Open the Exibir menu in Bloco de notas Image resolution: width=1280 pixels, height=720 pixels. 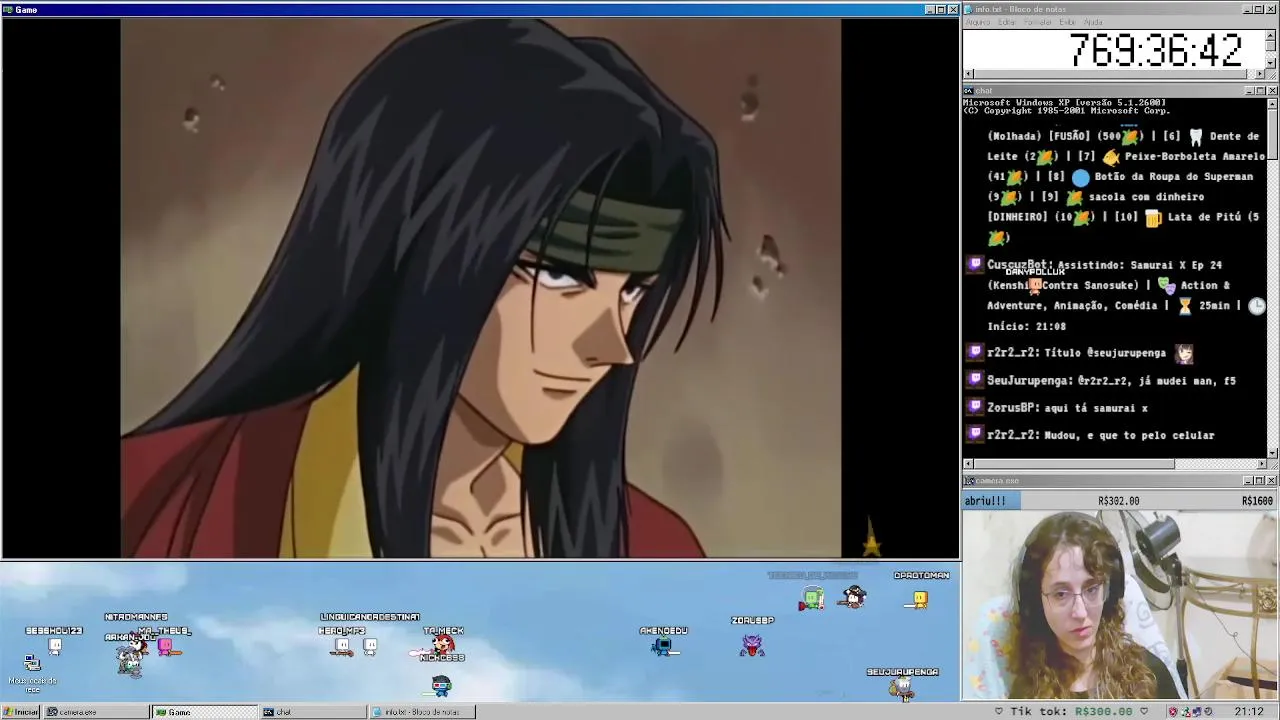1068,22
